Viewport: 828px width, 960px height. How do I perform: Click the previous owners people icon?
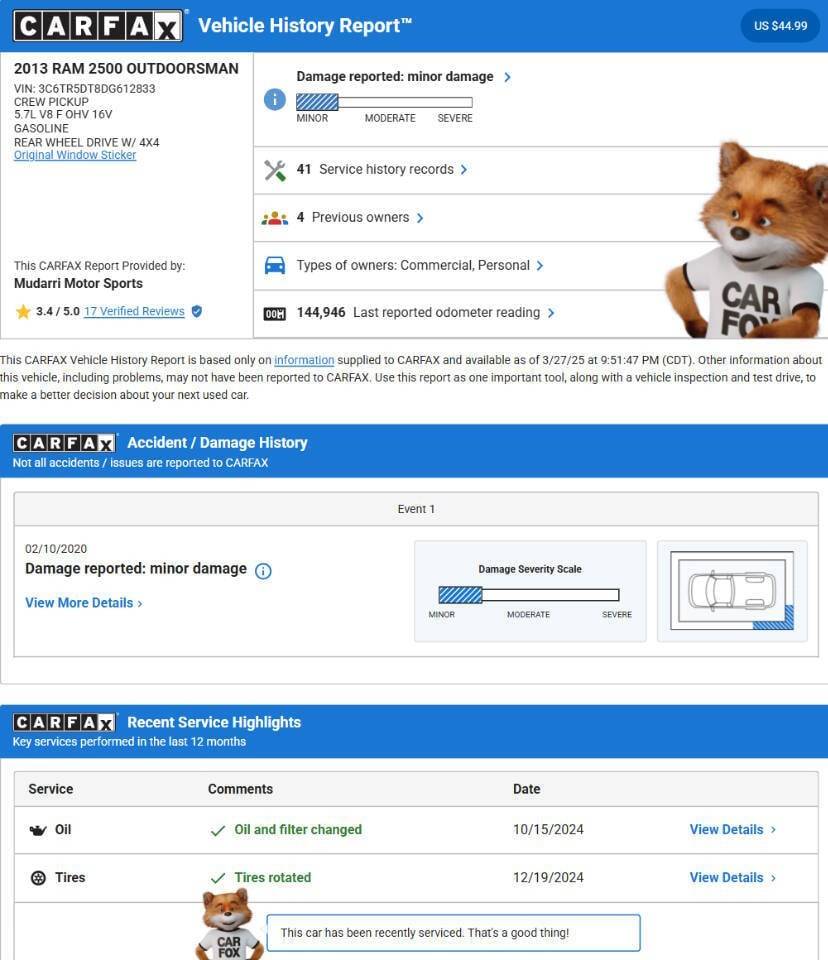coord(274,218)
